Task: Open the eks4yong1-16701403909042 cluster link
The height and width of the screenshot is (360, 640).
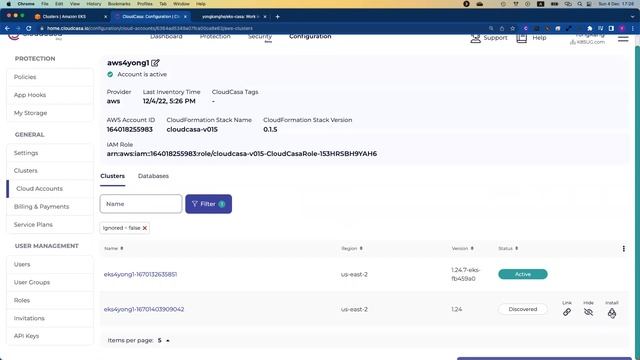Action: click(x=144, y=309)
